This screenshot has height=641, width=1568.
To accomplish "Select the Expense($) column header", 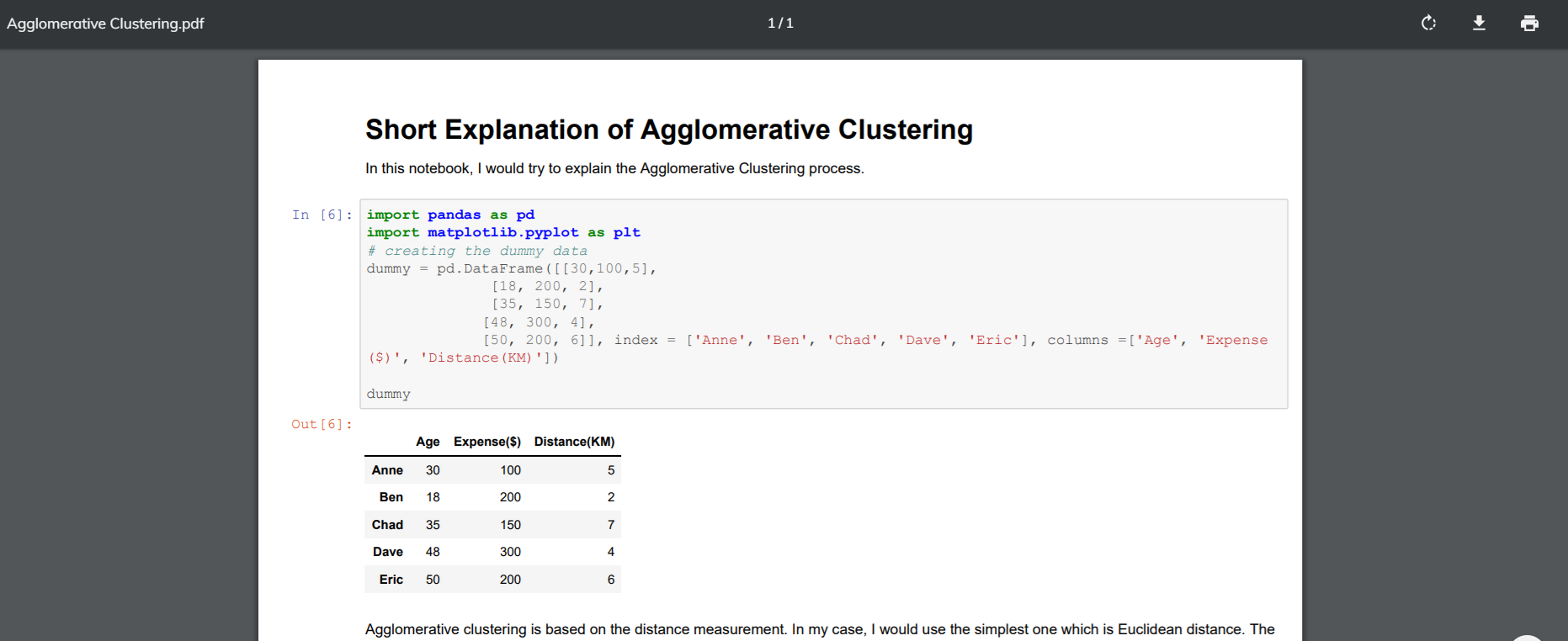I will (486, 442).
